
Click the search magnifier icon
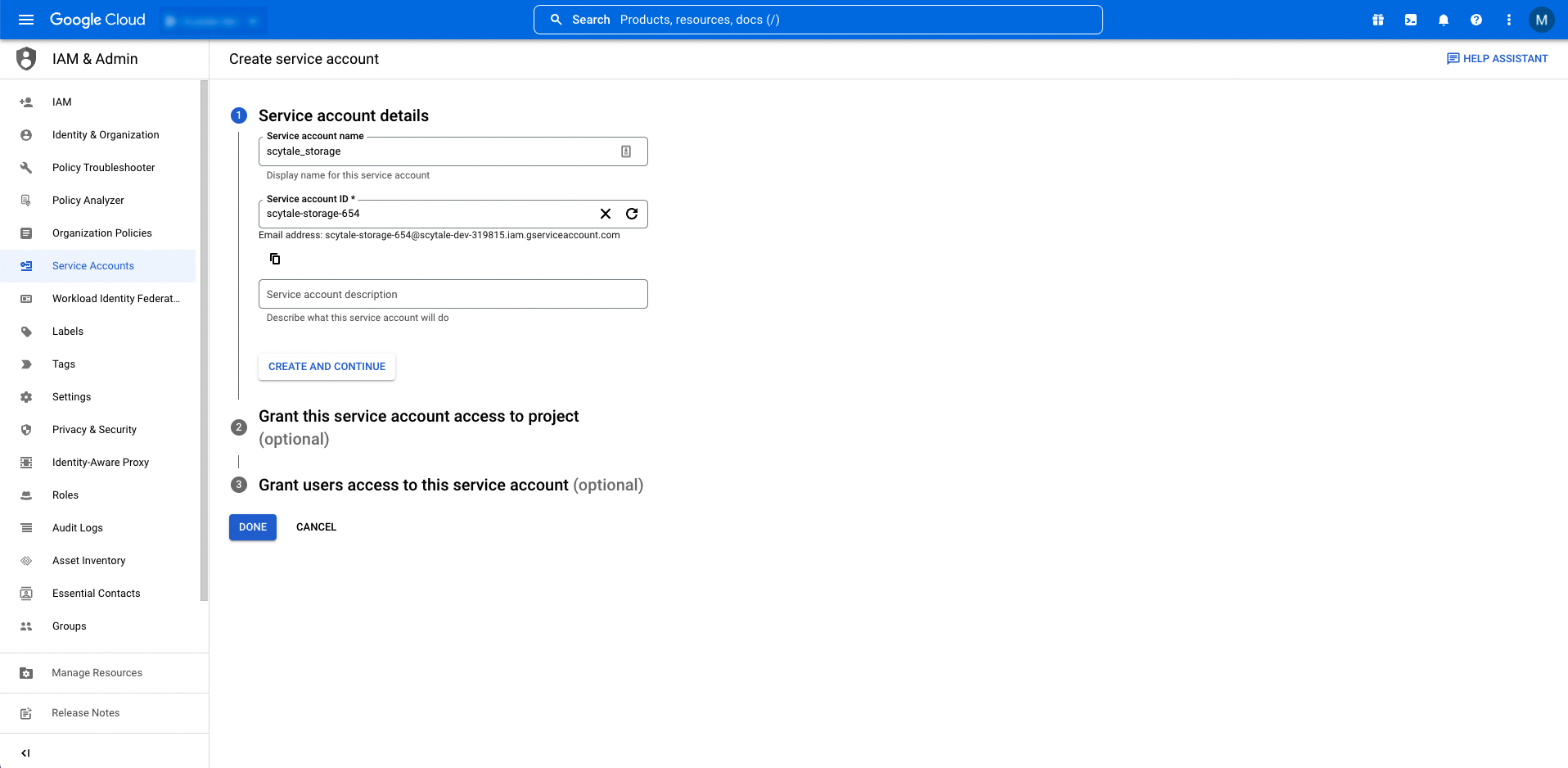click(556, 20)
